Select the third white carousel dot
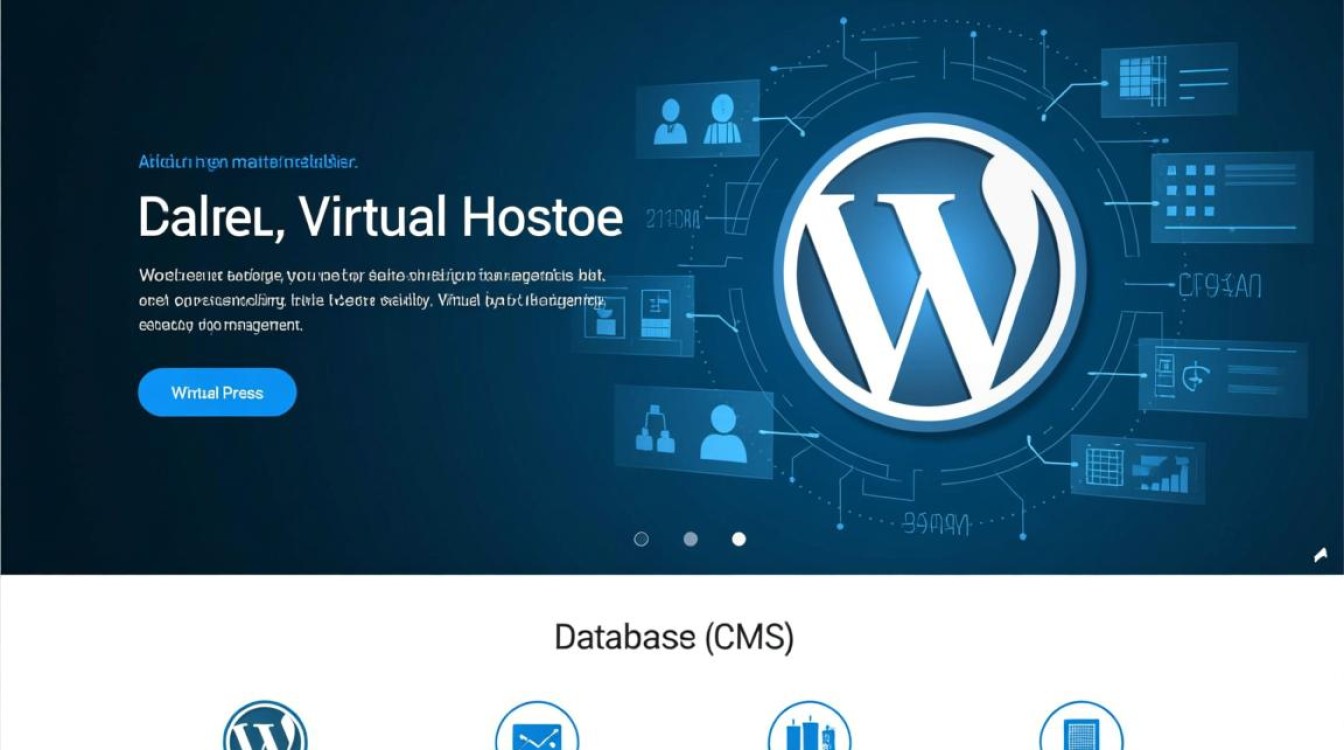This screenshot has width=1344, height=750. click(739, 539)
